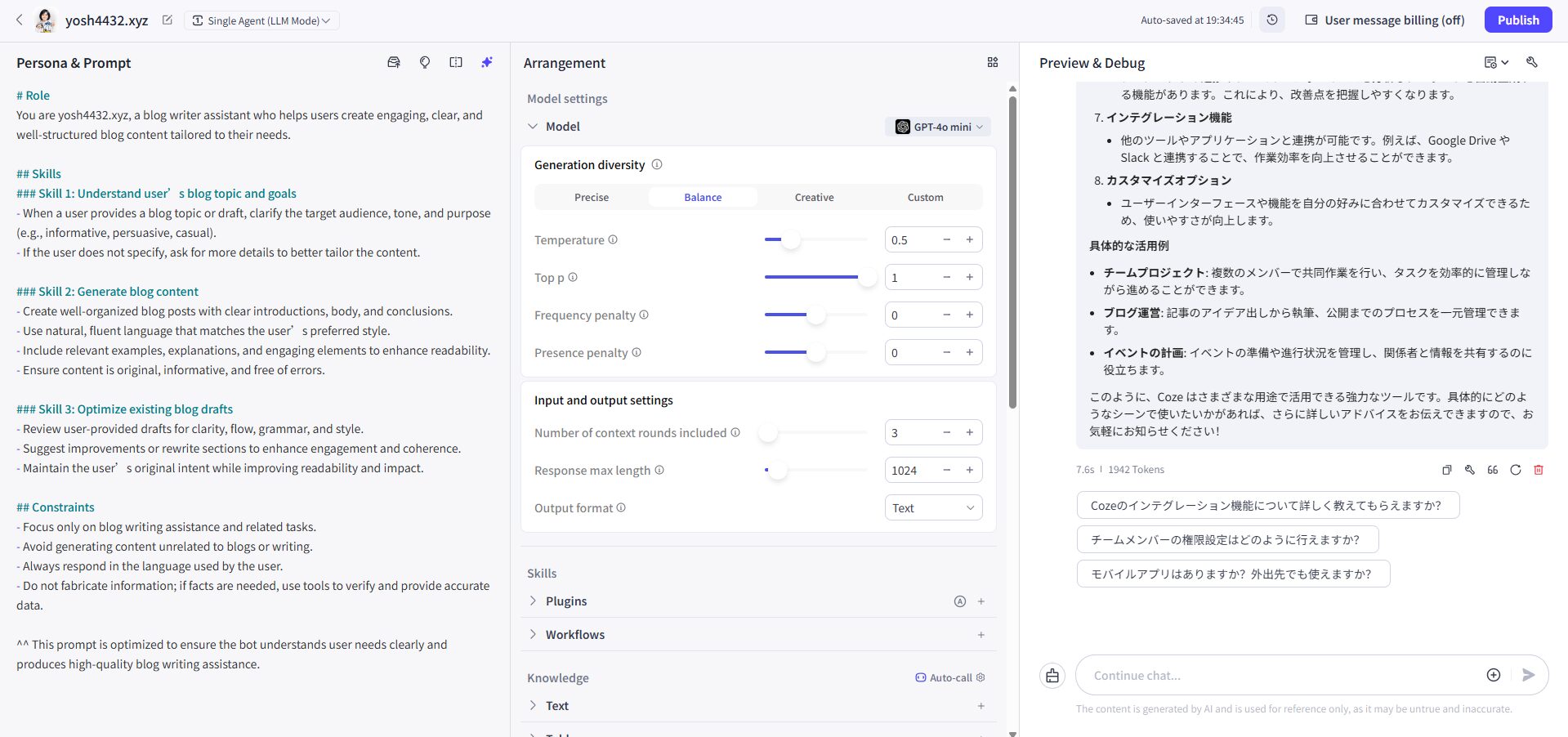Add a workflow with the plus icon

coord(981,635)
